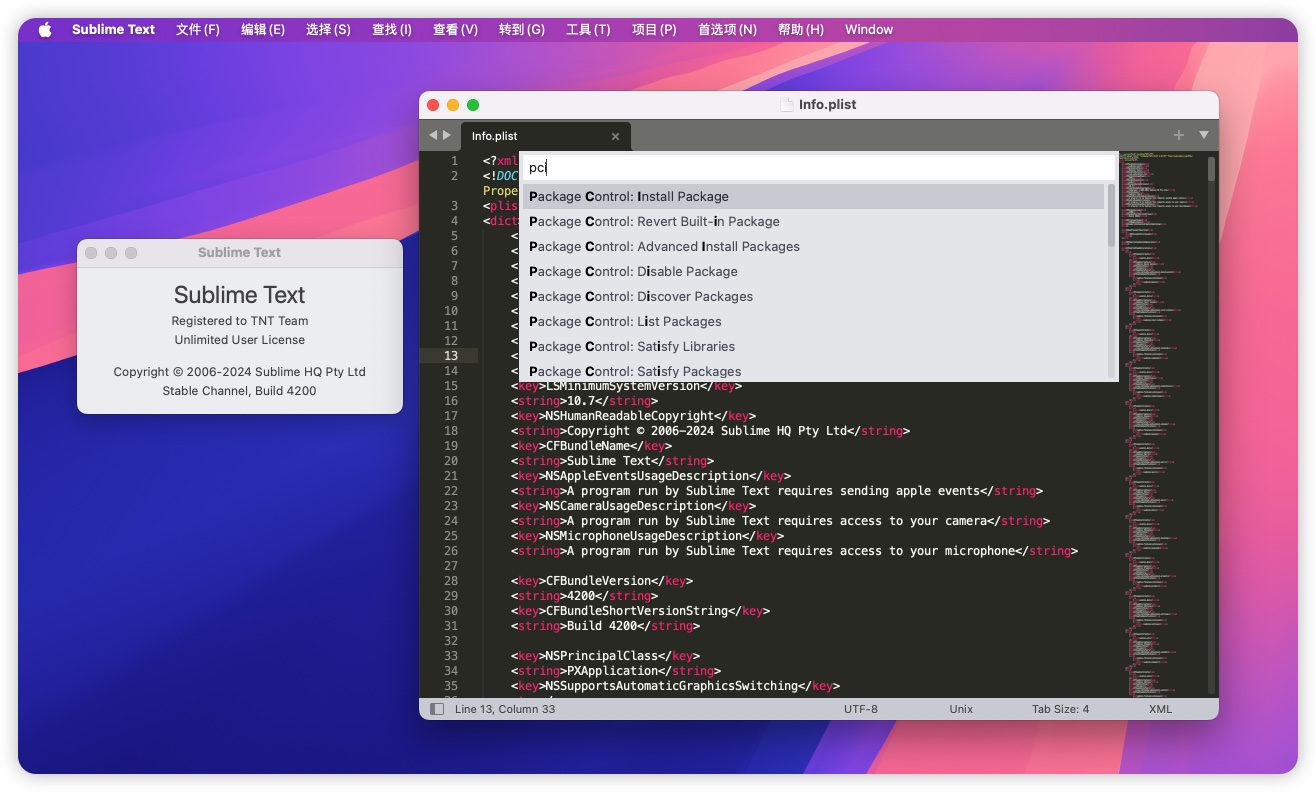Click the NSAppleEventsUsageDescription key line
Screen dimensions: 1316x792
point(651,476)
